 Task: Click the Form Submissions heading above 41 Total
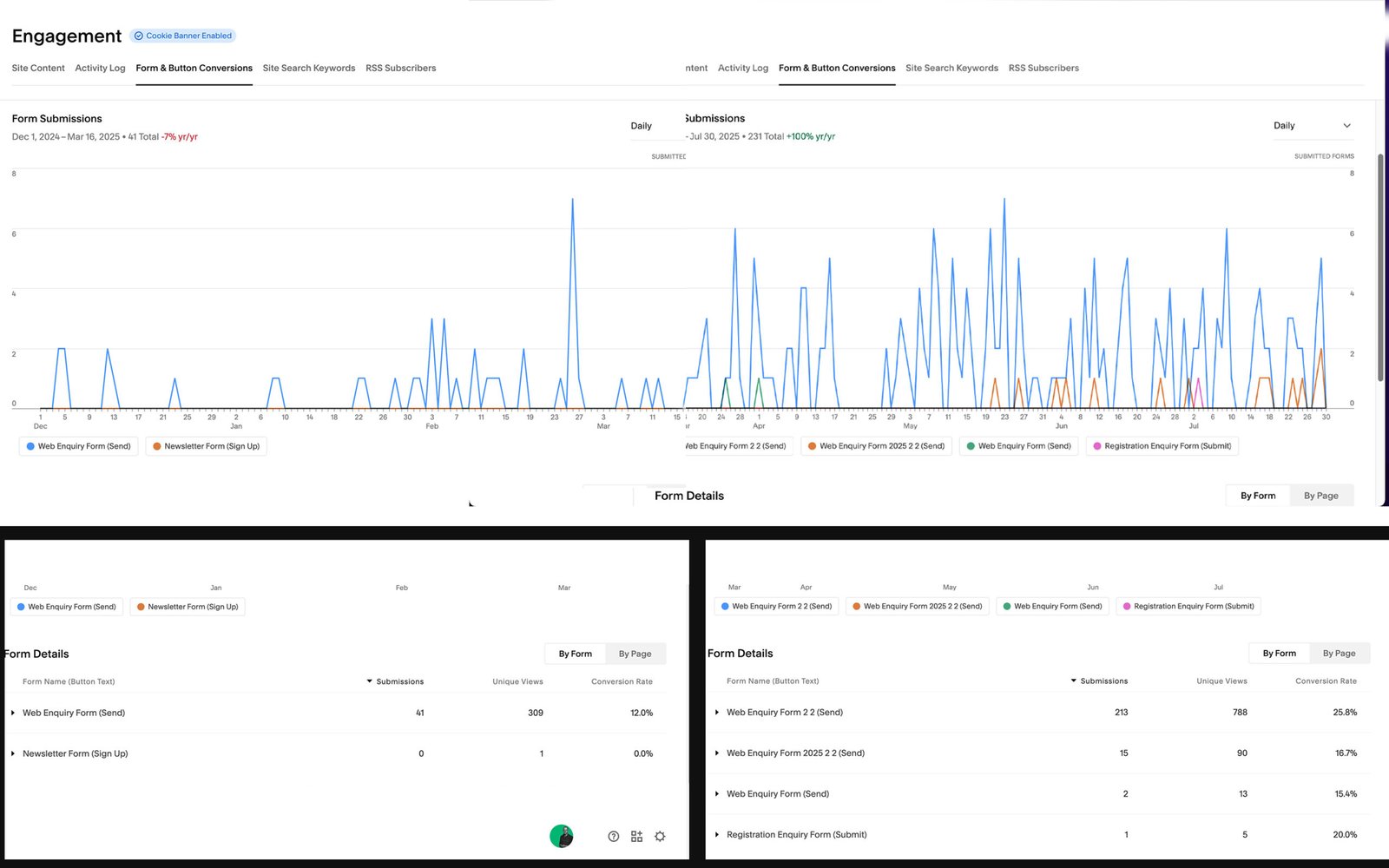click(56, 118)
